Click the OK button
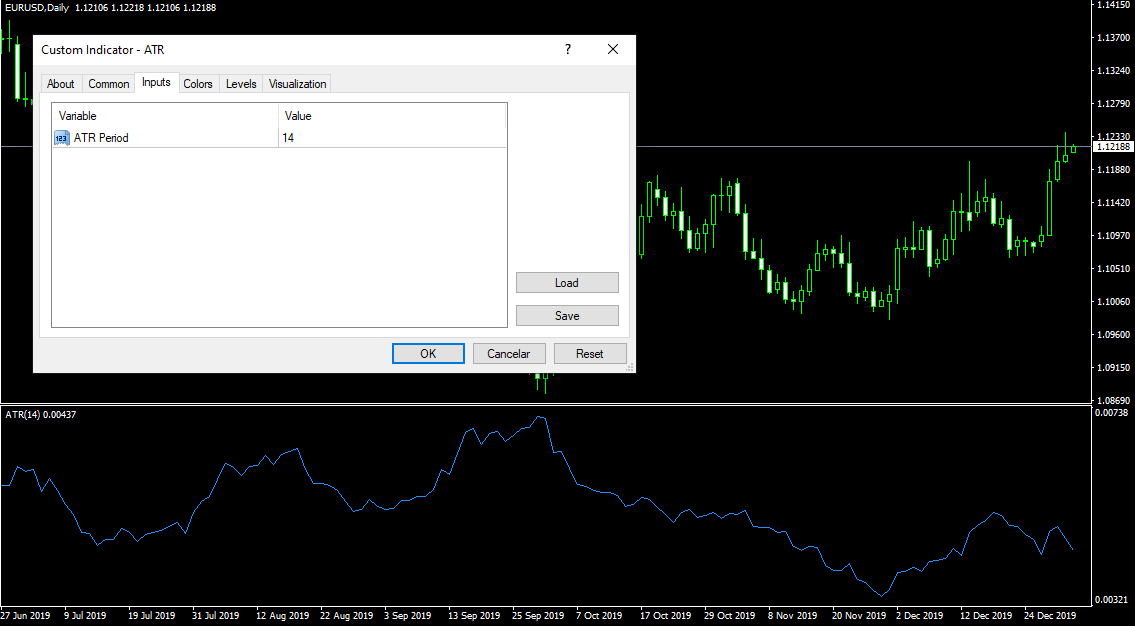Viewport: 1135px width, 626px height. tap(428, 354)
